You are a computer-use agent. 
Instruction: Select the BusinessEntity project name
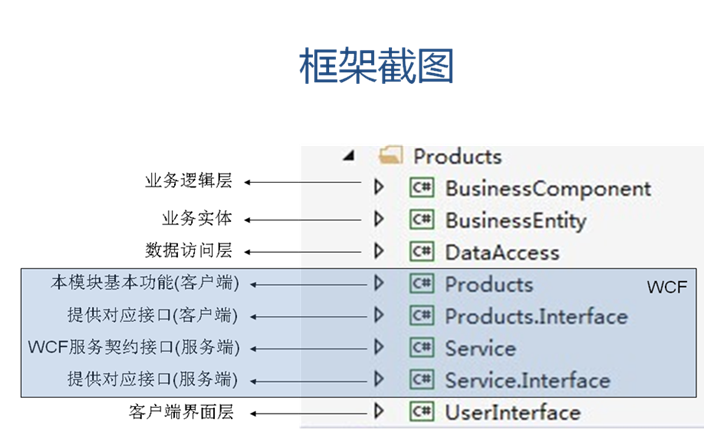(x=516, y=221)
